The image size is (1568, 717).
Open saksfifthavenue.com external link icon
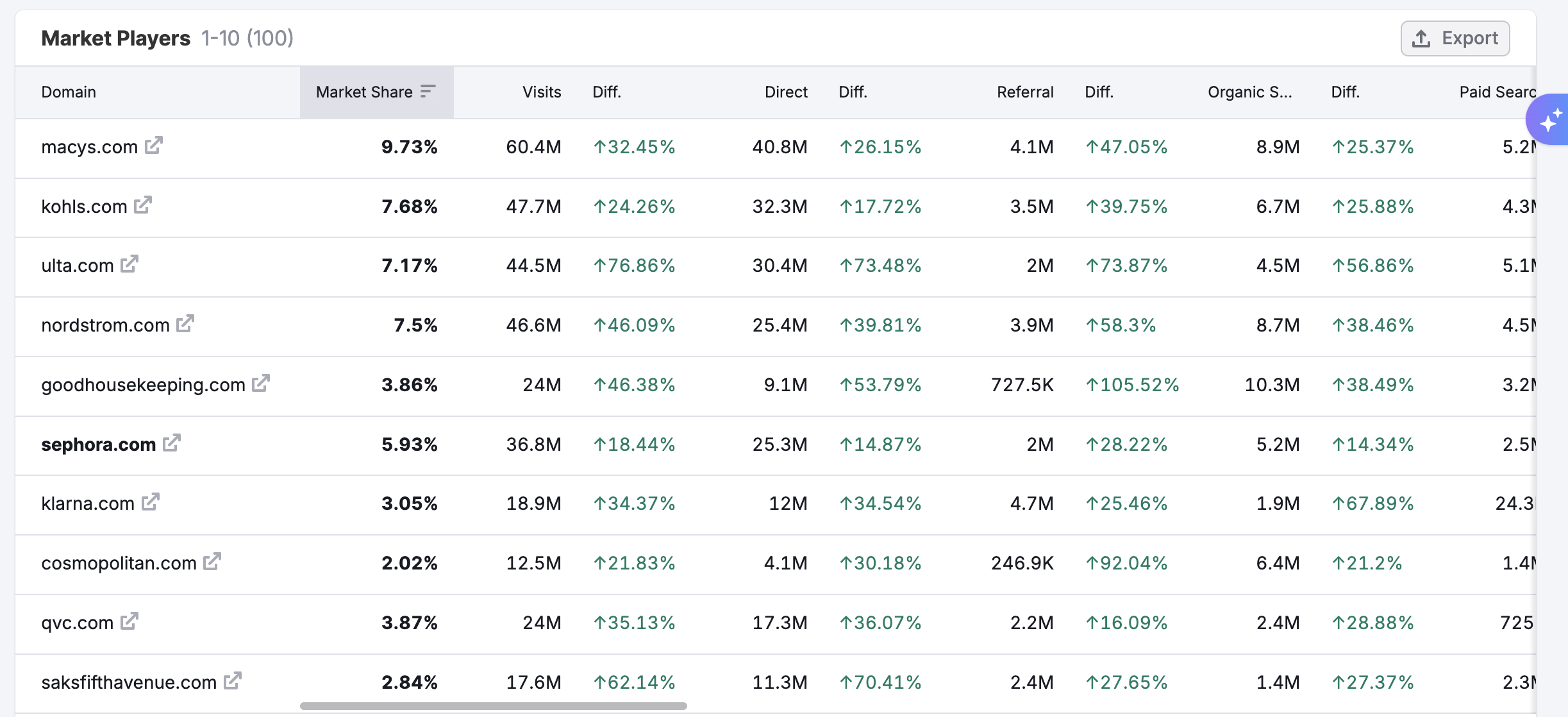(233, 680)
